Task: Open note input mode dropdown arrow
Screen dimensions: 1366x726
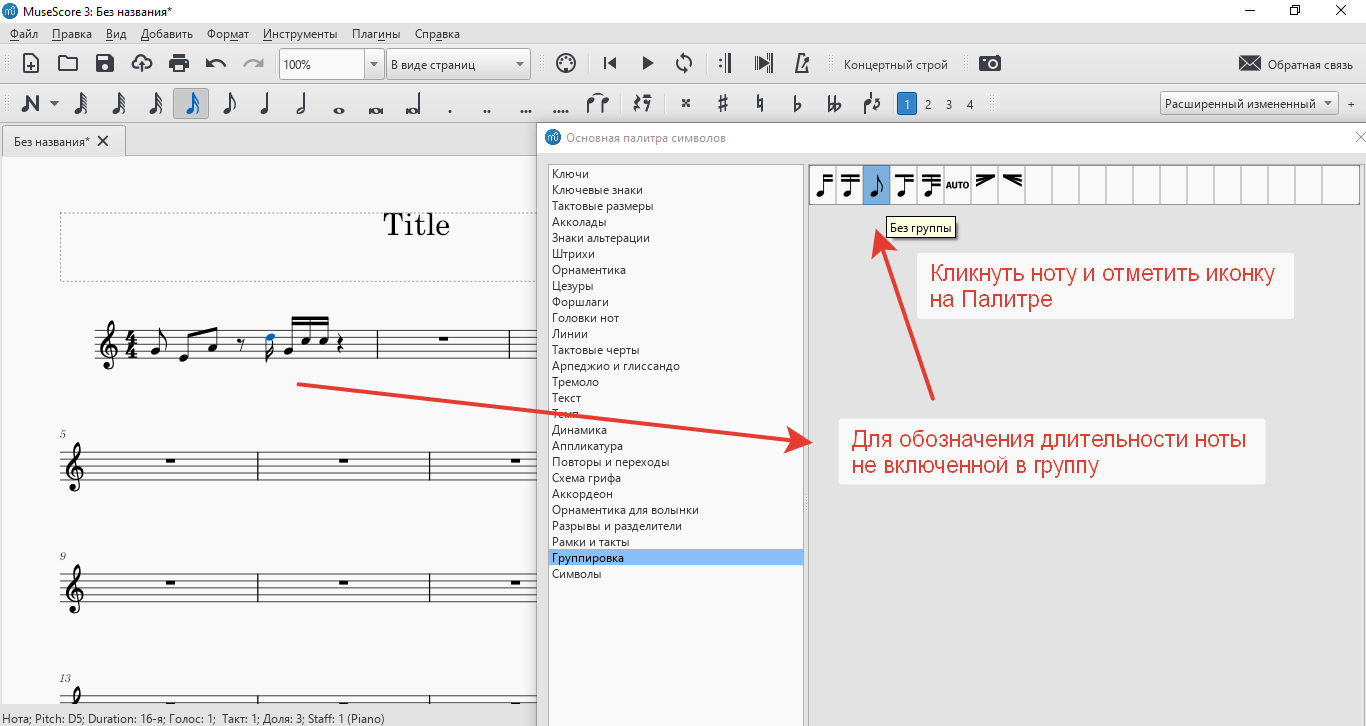Action: tap(54, 104)
